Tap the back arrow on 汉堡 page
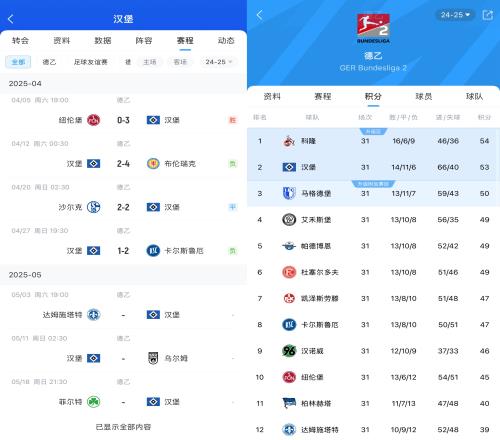Viewport: 500px width, 440px height. [x=11, y=19]
